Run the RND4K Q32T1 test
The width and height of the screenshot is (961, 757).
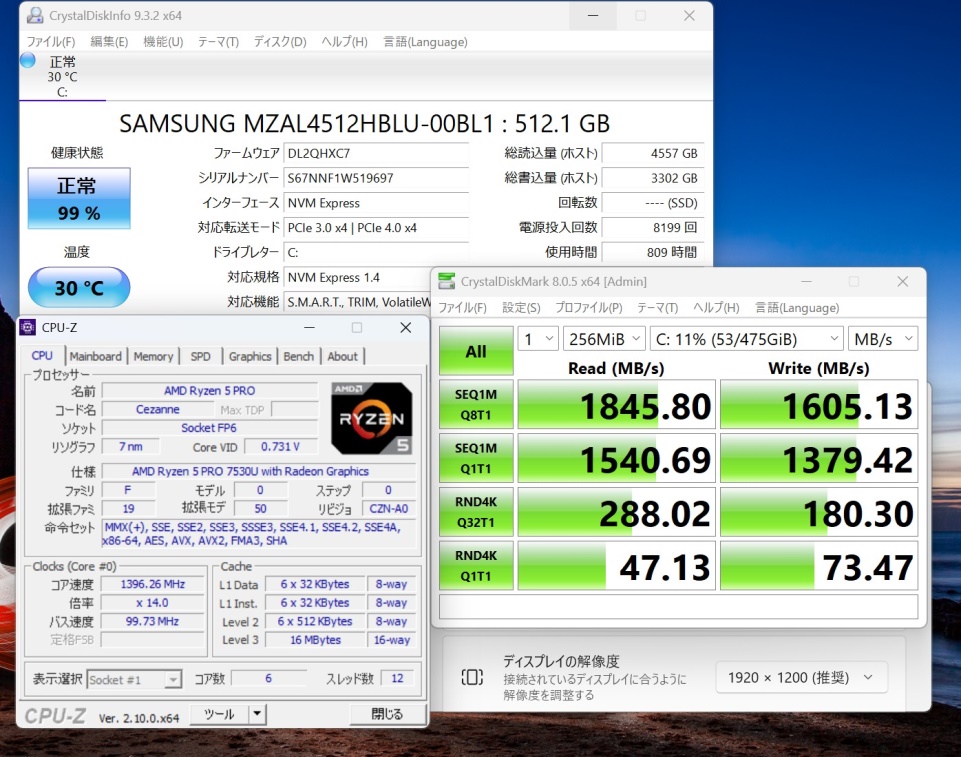pos(476,512)
